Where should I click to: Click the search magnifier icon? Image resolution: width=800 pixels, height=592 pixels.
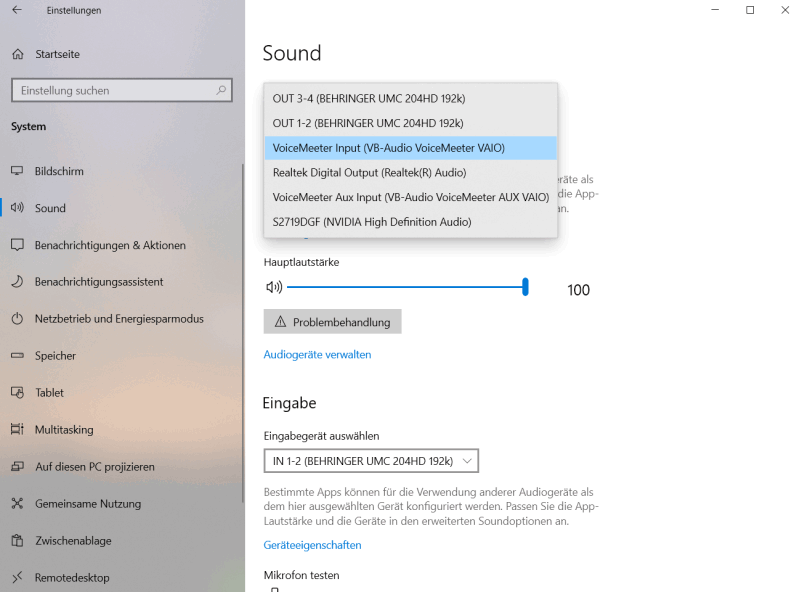pos(221,90)
